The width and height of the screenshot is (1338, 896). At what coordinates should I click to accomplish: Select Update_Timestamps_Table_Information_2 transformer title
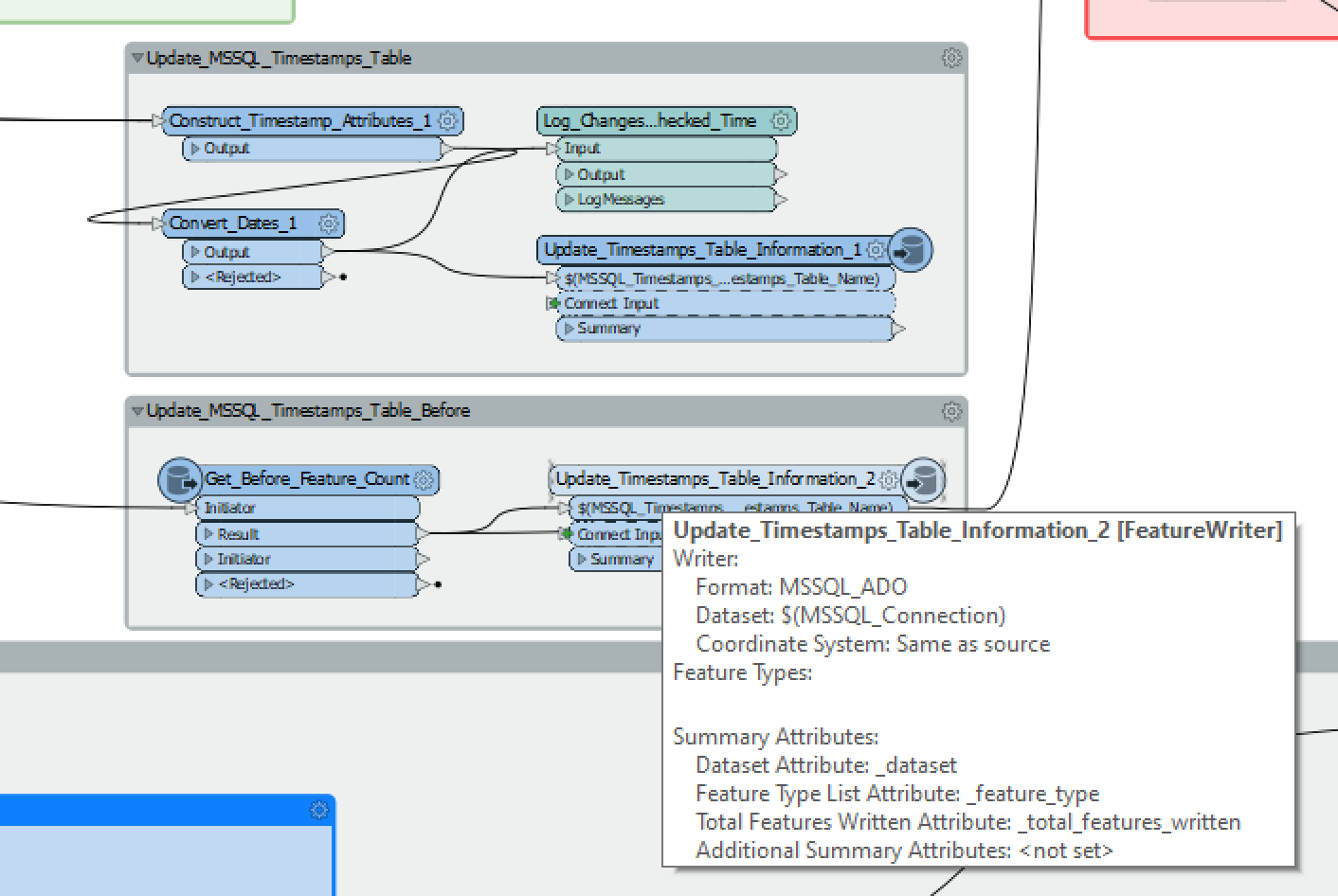[x=715, y=479]
